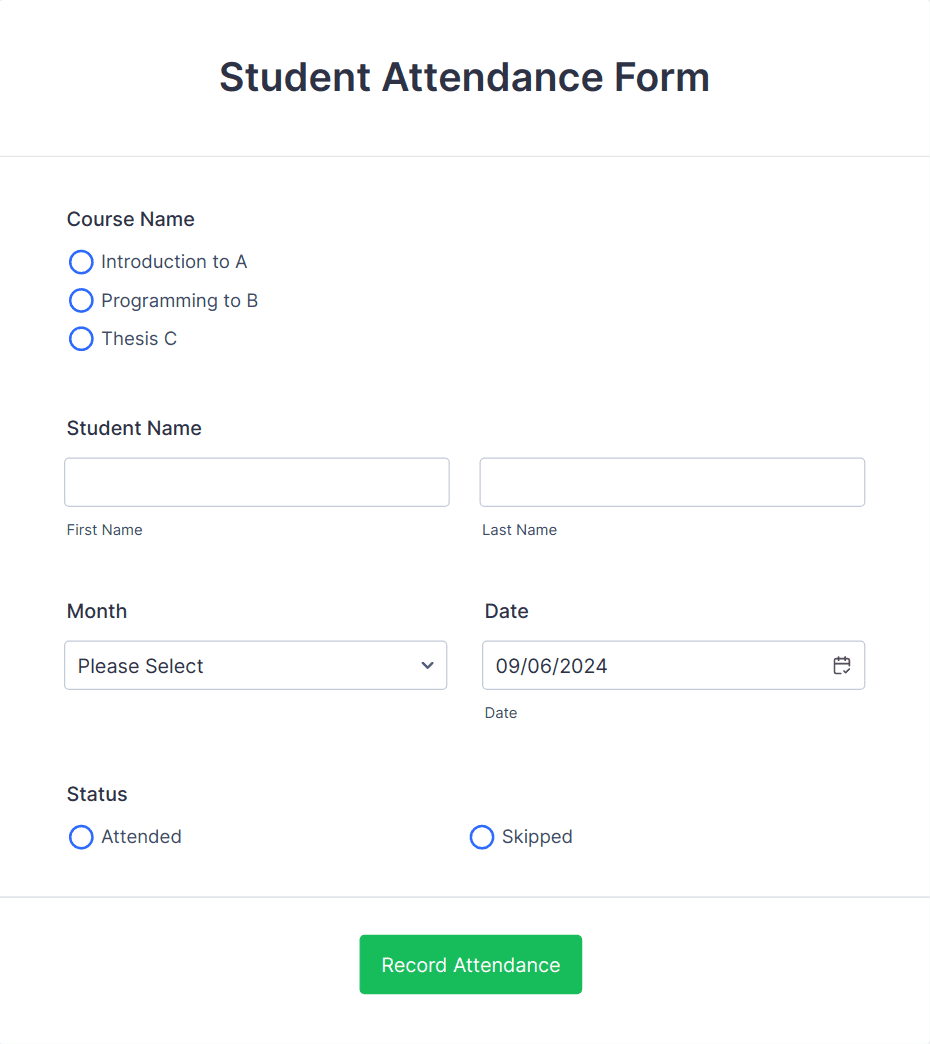The image size is (930, 1044).
Task: Click inside the First Name field
Action: point(256,482)
